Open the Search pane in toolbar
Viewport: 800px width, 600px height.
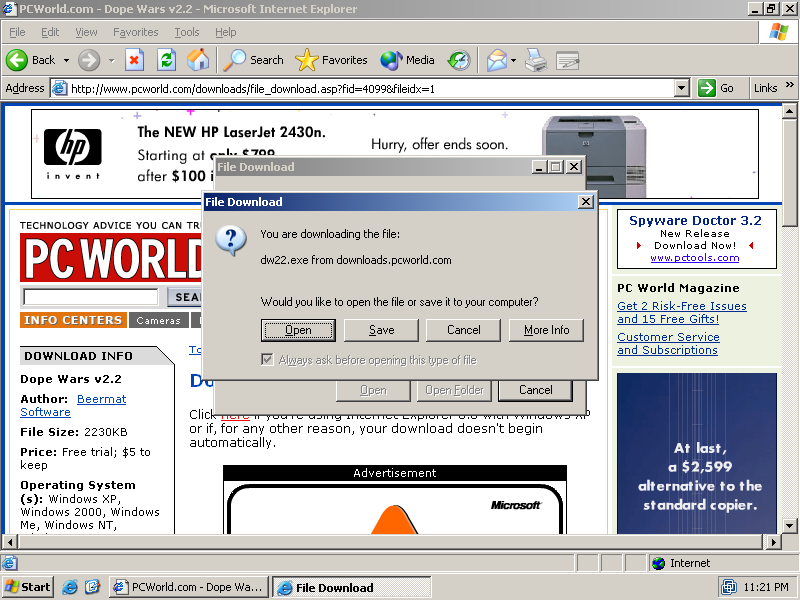254,60
